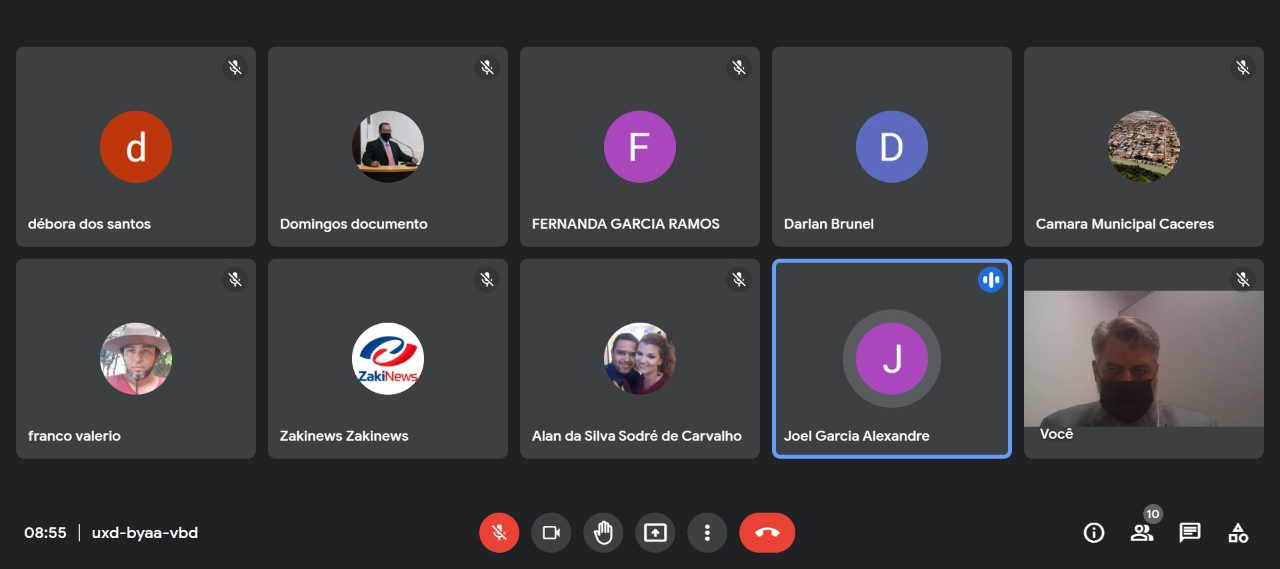Click the muted mic icon on Alan da Silva tile
Screen dimensions: 1280x569
tap(739, 280)
